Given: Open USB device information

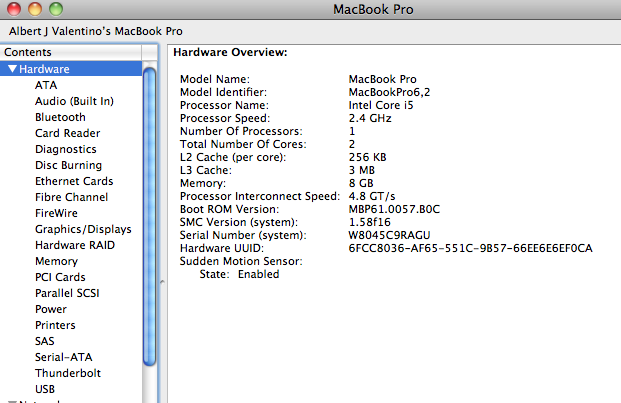Looking at the screenshot, I should pos(45,389).
